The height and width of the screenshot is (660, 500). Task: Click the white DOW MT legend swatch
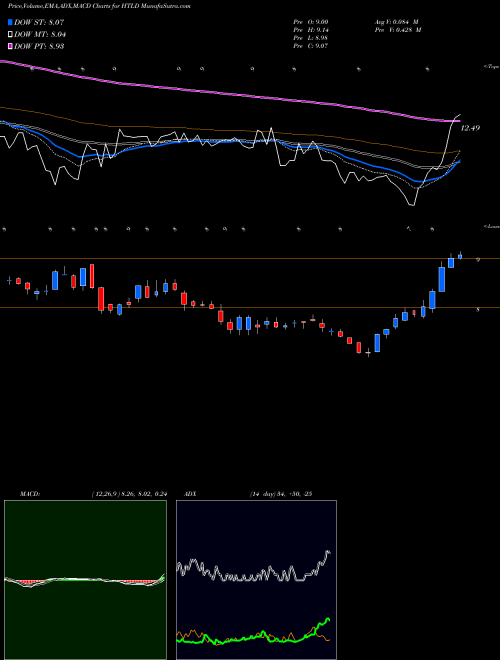10,34
